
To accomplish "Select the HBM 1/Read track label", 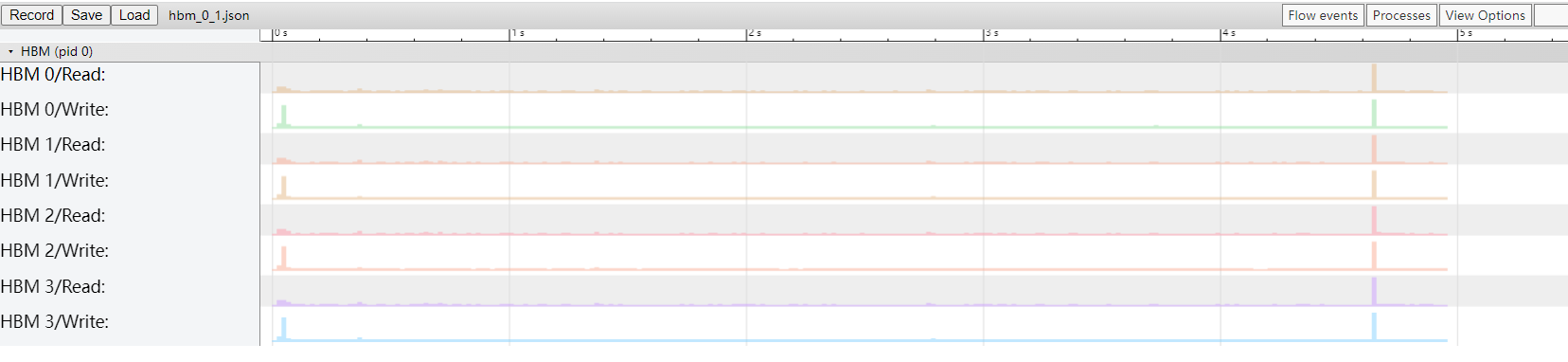I will pos(53,145).
